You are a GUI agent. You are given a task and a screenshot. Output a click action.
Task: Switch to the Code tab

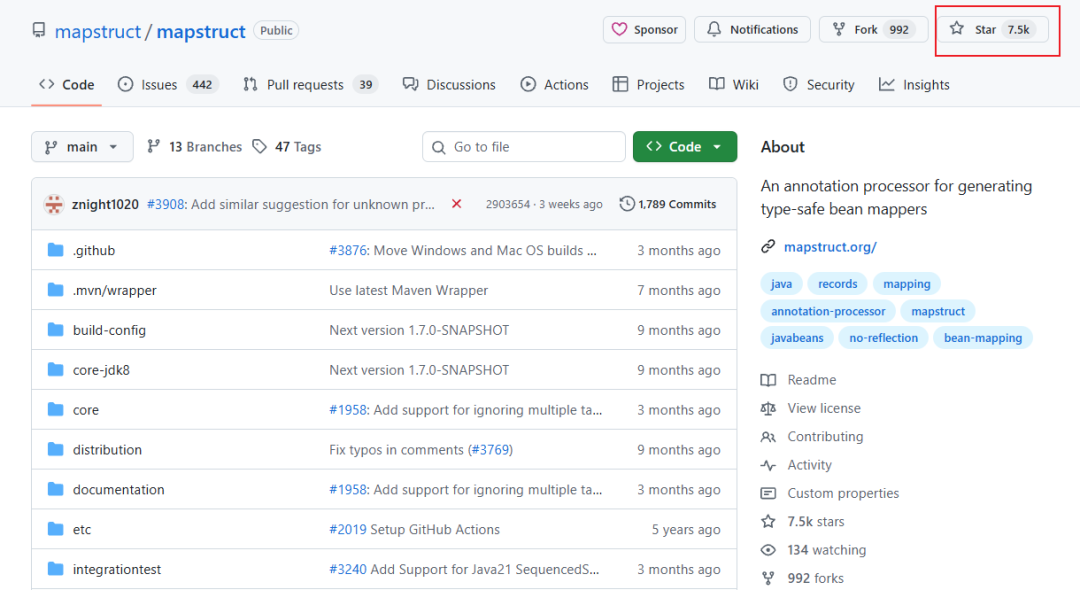click(67, 85)
